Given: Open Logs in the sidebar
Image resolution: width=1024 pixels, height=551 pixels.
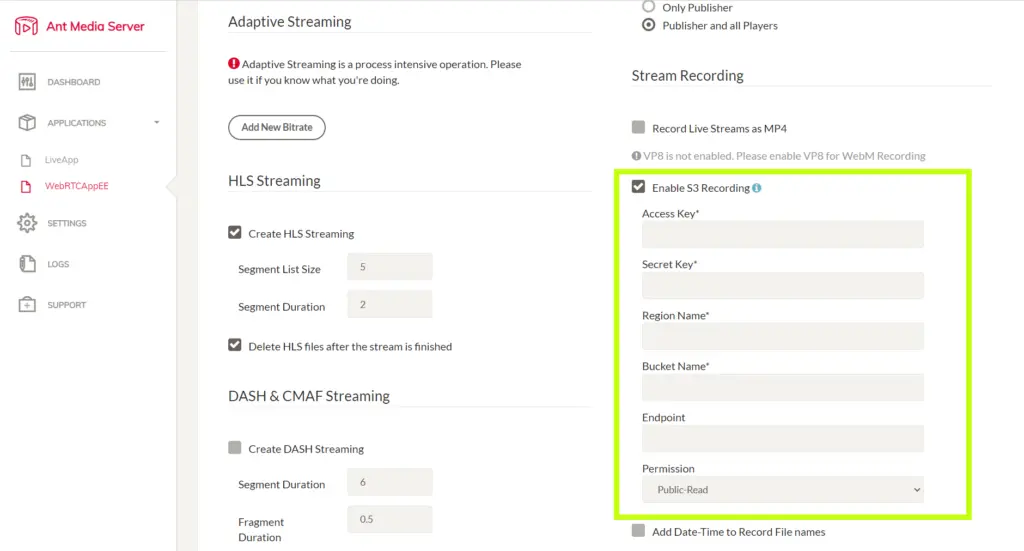Looking at the screenshot, I should click(58, 264).
